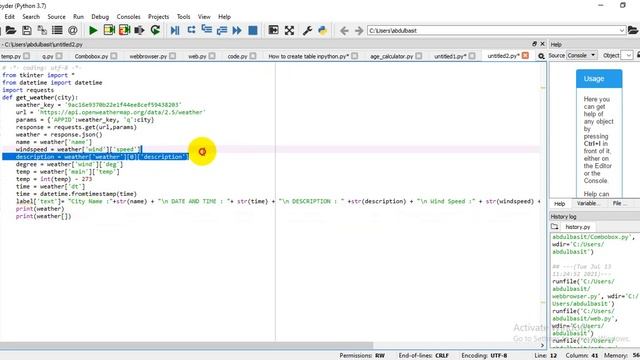Image resolution: width=640 pixels, height=360 pixels.
Task: Close the untitled2.py tab
Action: 525,56
